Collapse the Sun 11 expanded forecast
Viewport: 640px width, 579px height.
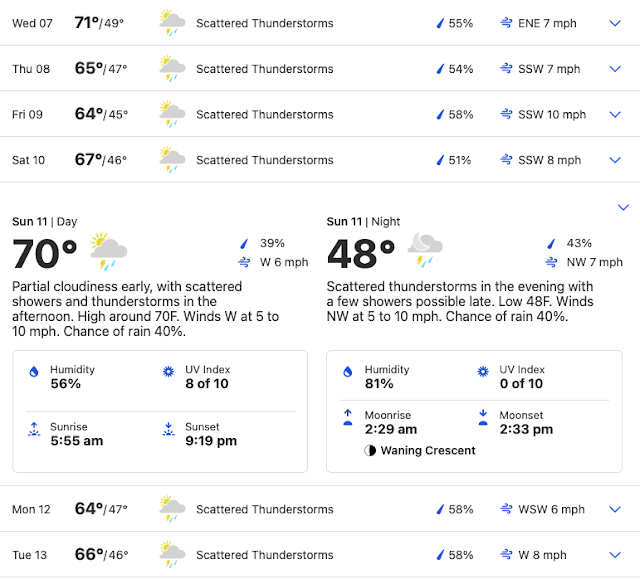[x=623, y=207]
